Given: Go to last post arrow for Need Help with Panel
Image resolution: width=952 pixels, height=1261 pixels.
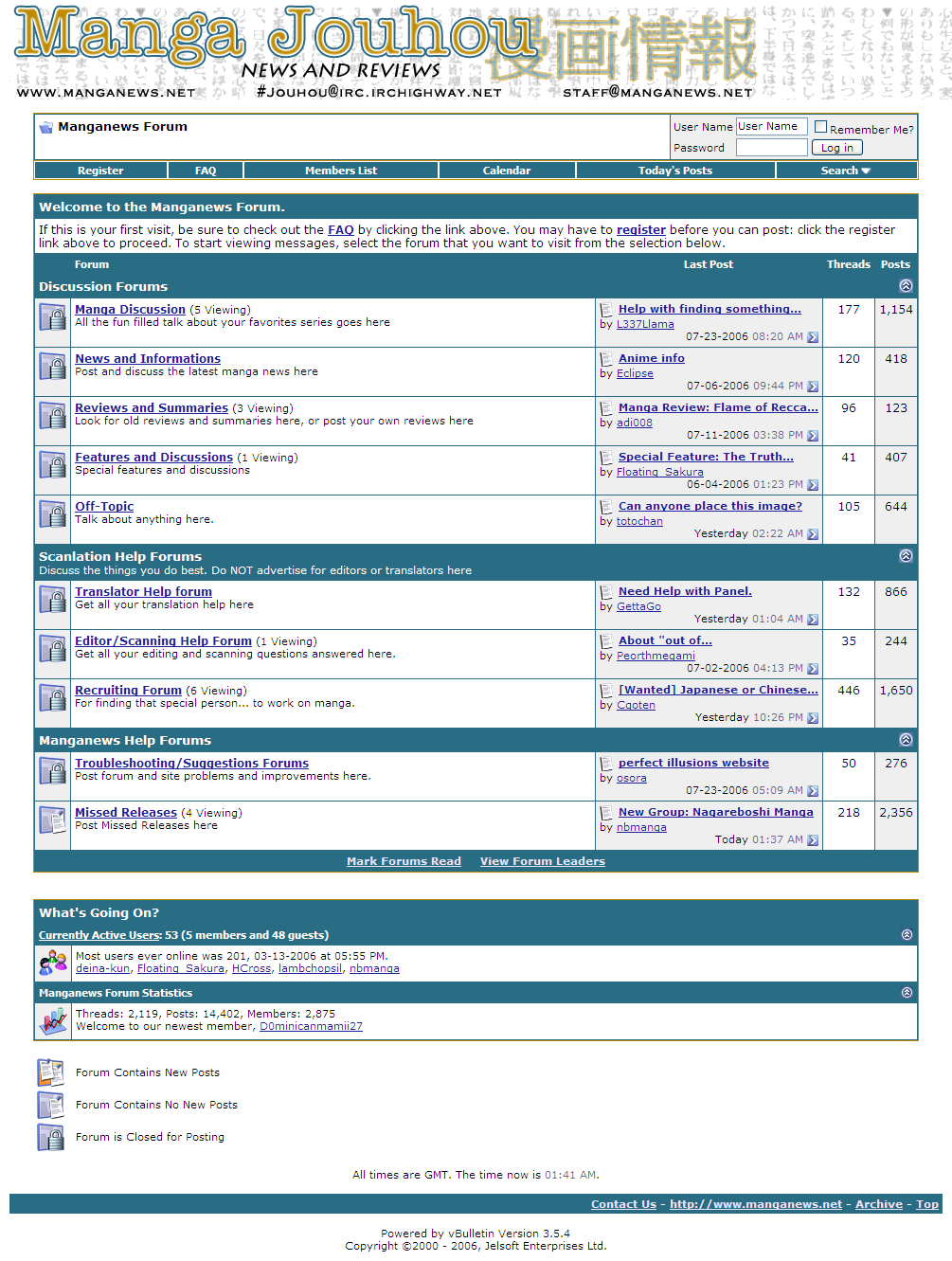Looking at the screenshot, I should 813,620.
